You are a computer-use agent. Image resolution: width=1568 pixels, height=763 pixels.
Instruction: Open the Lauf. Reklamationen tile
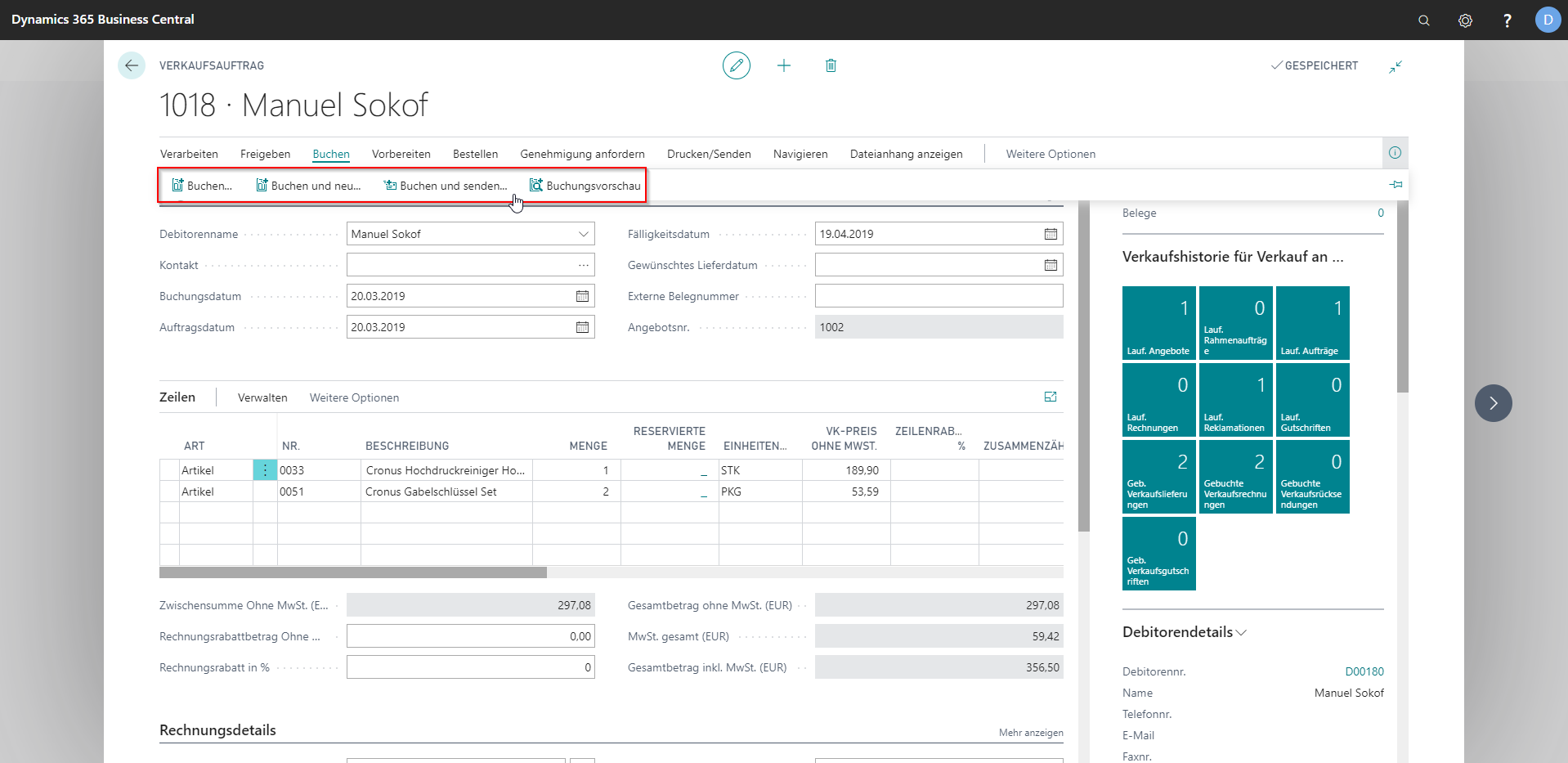tap(1236, 400)
